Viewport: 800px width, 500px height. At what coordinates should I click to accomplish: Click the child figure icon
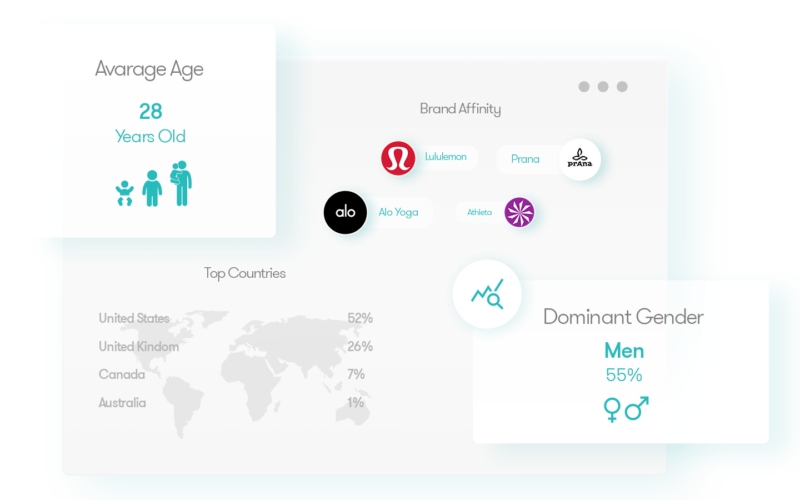tap(152, 188)
